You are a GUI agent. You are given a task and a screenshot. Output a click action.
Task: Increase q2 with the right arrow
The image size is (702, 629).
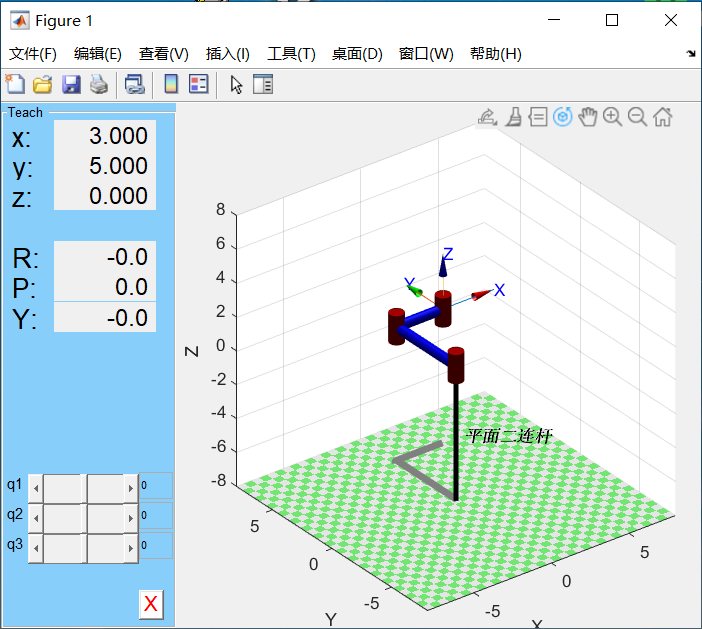(131, 518)
